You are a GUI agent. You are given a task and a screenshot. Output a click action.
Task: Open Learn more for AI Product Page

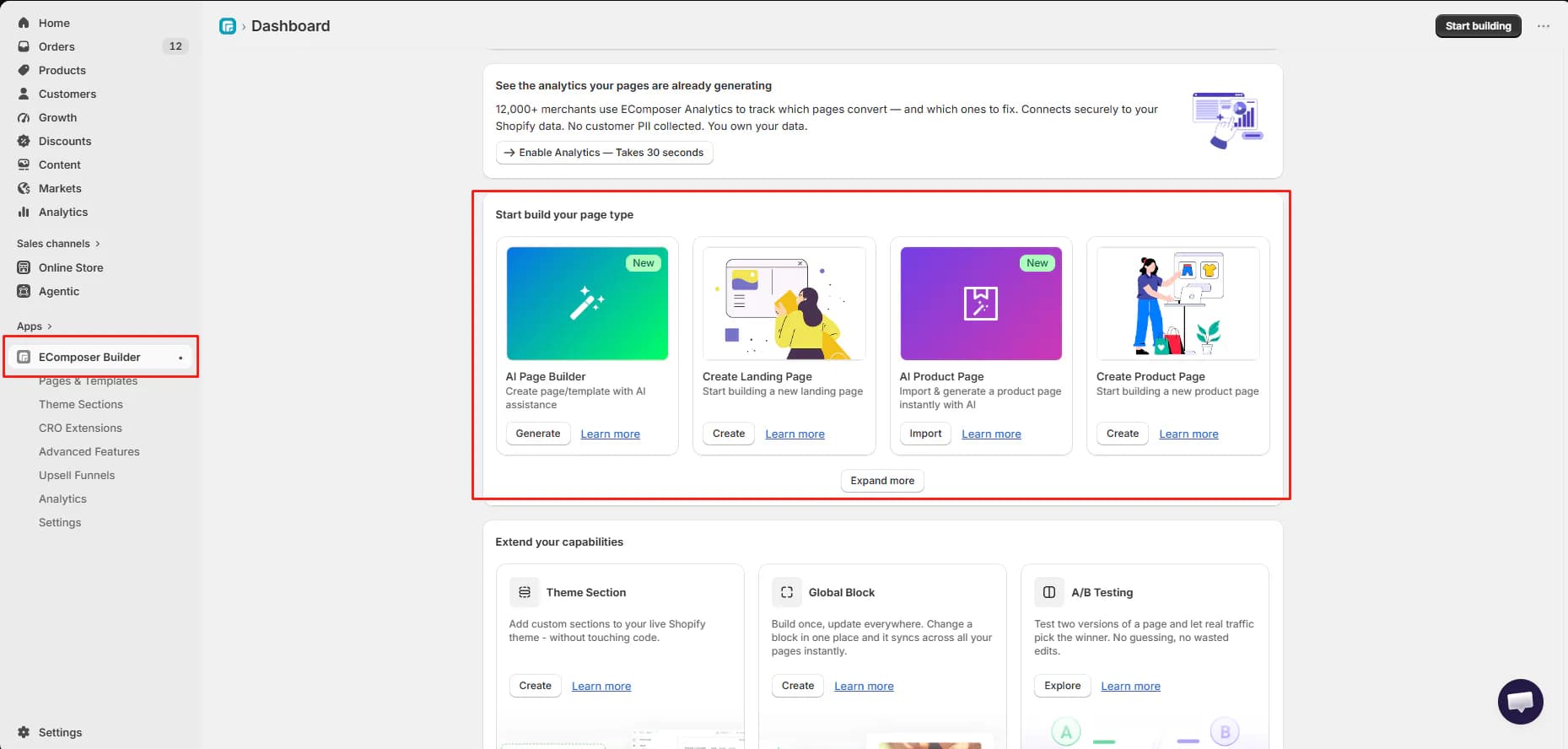992,434
